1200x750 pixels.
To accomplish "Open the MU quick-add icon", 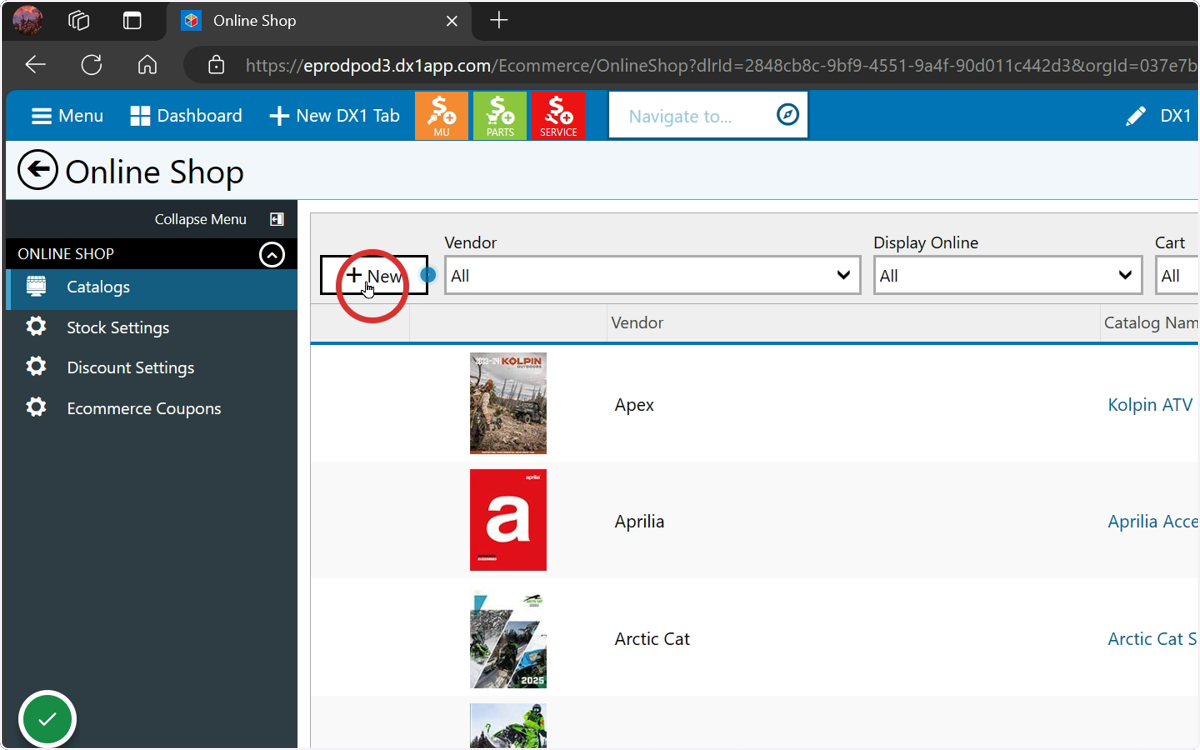I will (441, 116).
